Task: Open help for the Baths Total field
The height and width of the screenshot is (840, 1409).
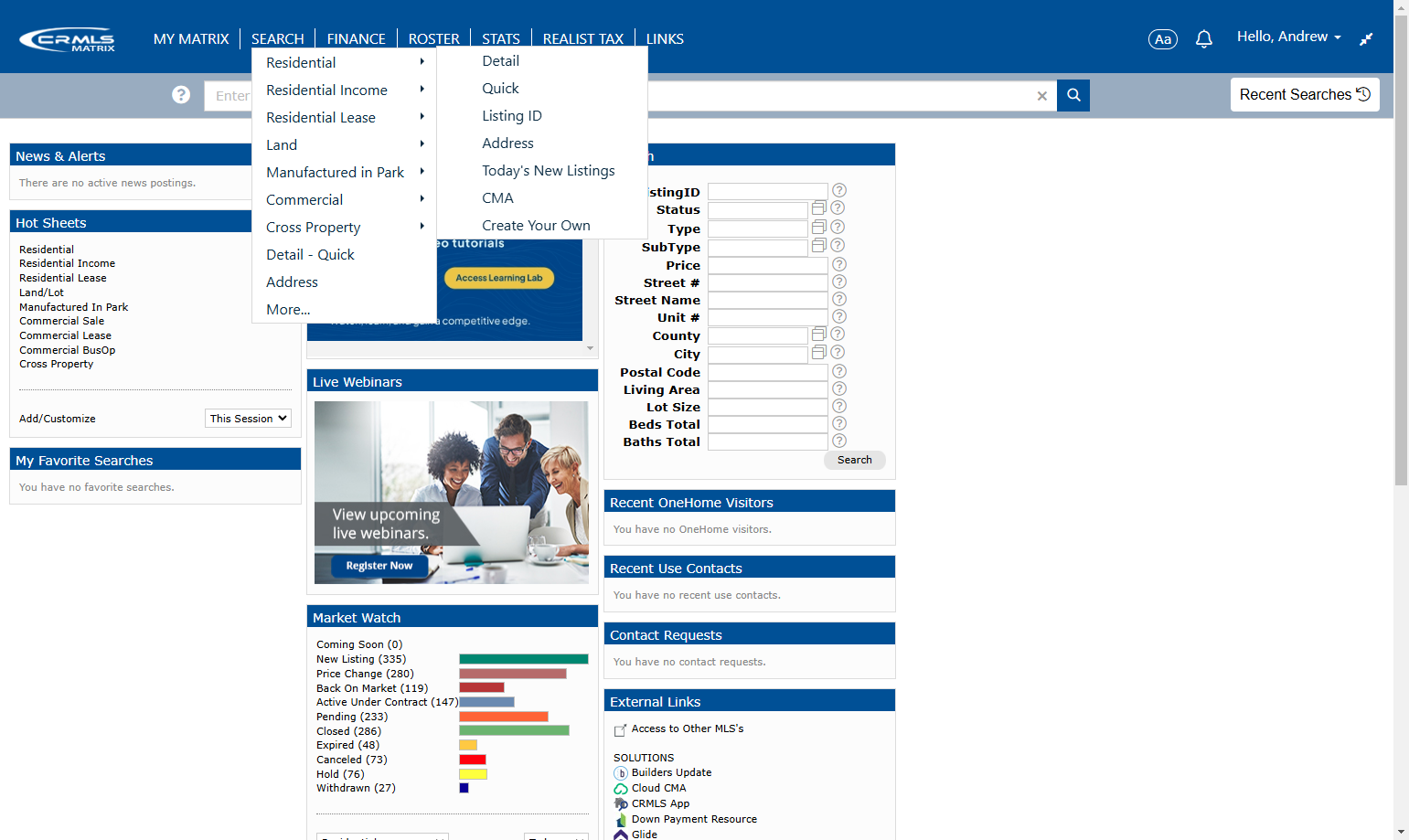Action: [x=839, y=441]
